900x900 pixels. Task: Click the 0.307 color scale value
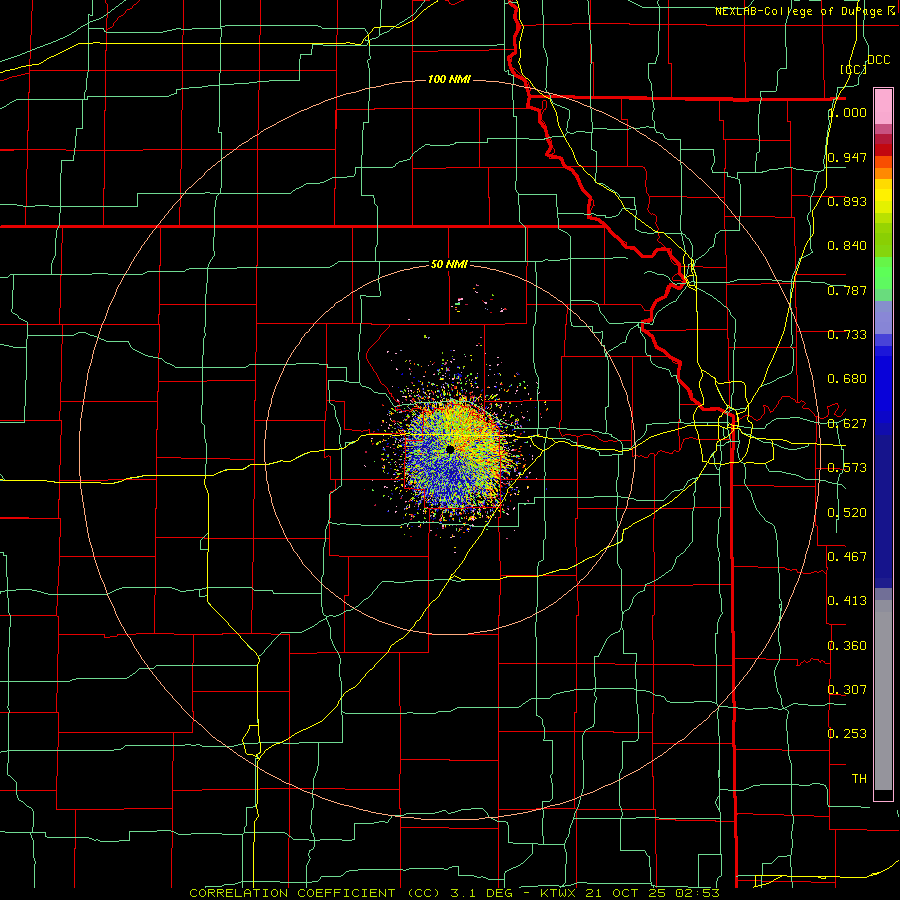[x=847, y=690]
